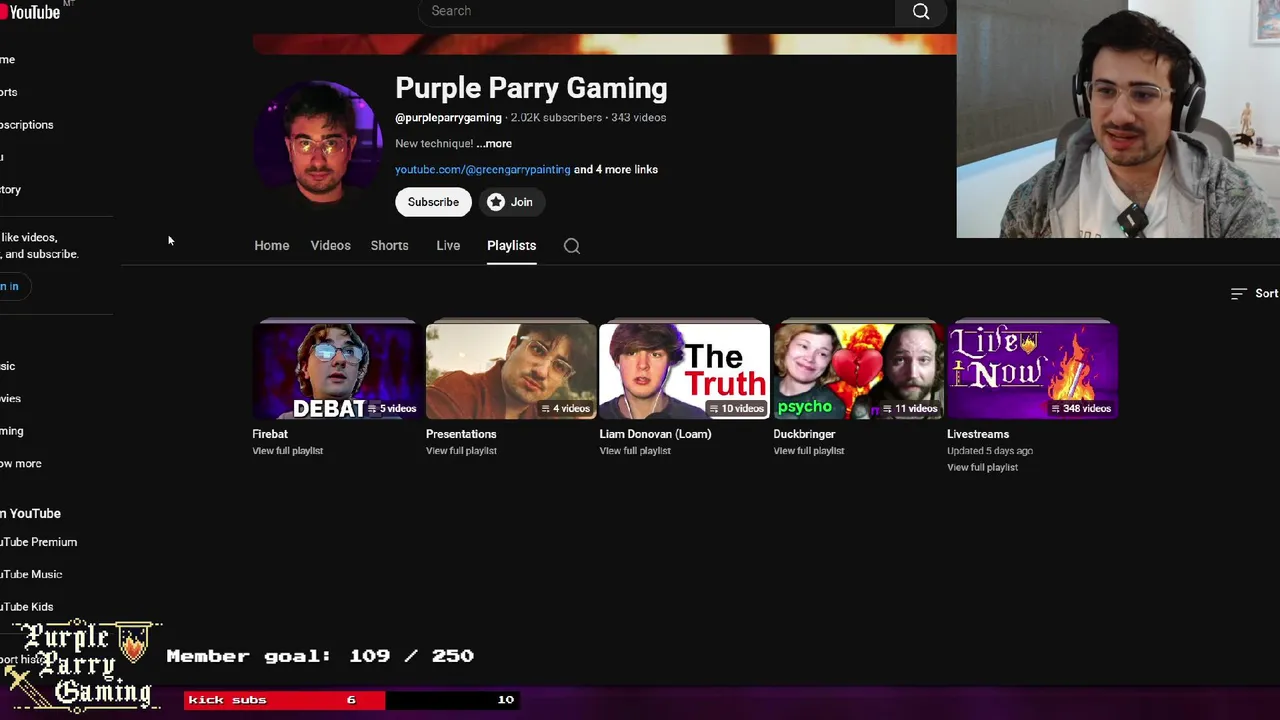Click the 'Updated 5 days ago' text
1280x720 pixels.
point(990,451)
